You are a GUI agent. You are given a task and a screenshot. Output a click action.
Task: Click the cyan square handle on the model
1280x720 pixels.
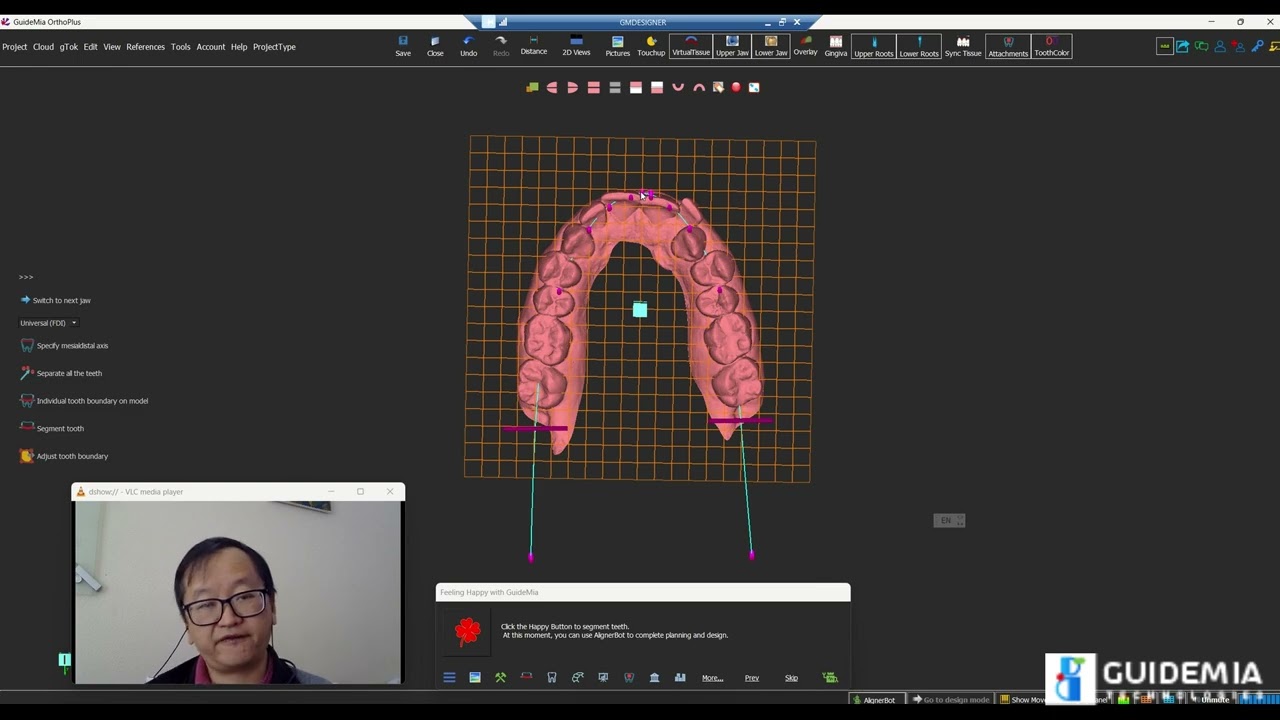point(640,311)
